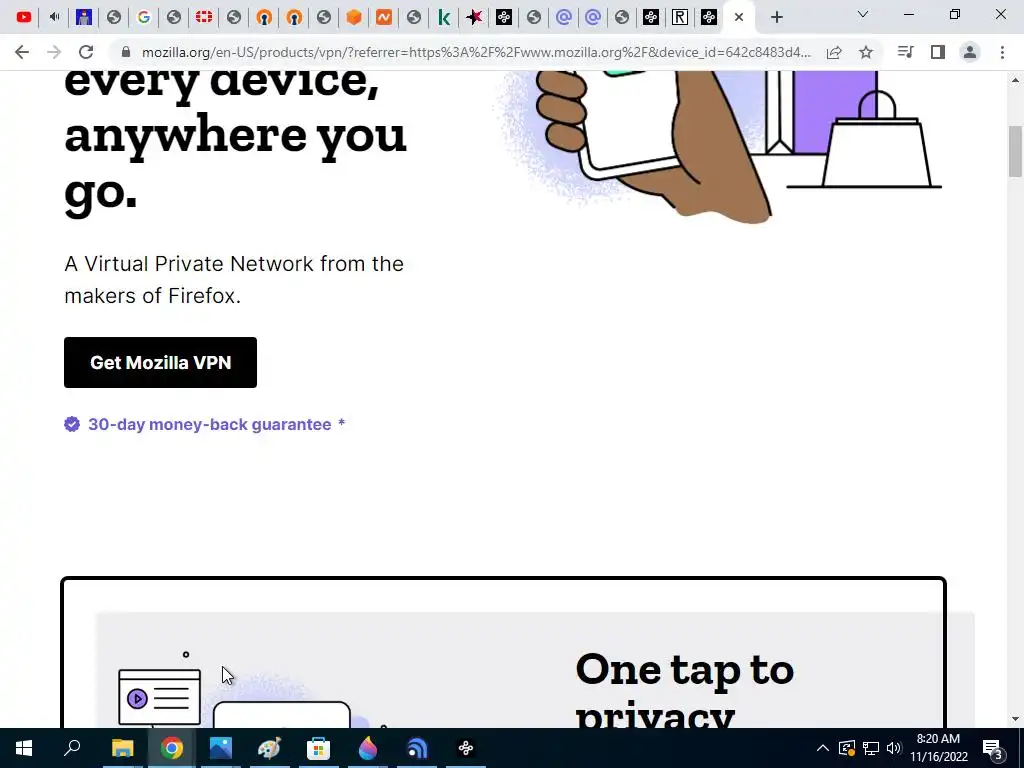Open the Photos app from taskbar

tap(221, 748)
